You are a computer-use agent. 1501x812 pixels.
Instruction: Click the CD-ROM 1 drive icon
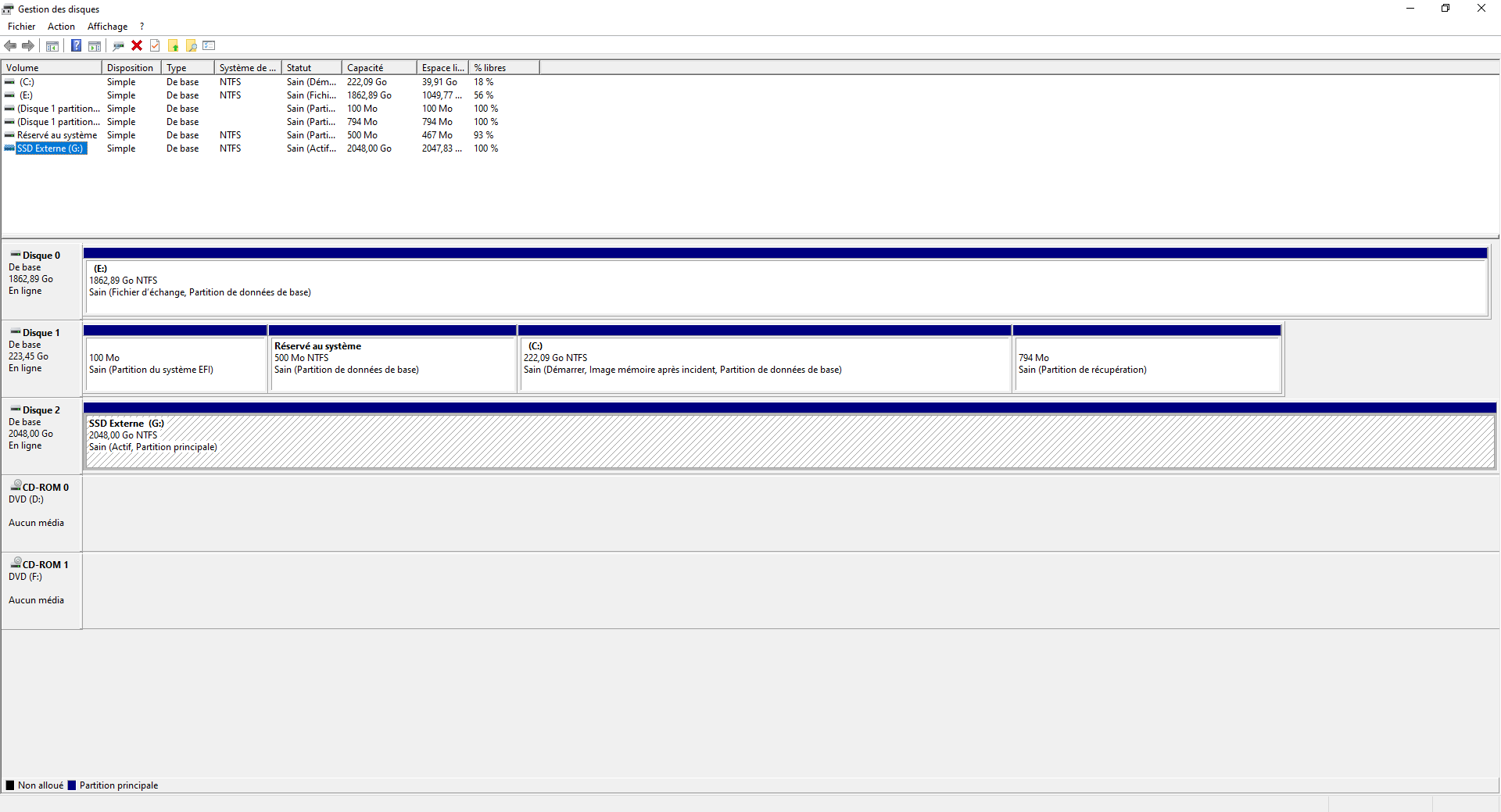16,563
